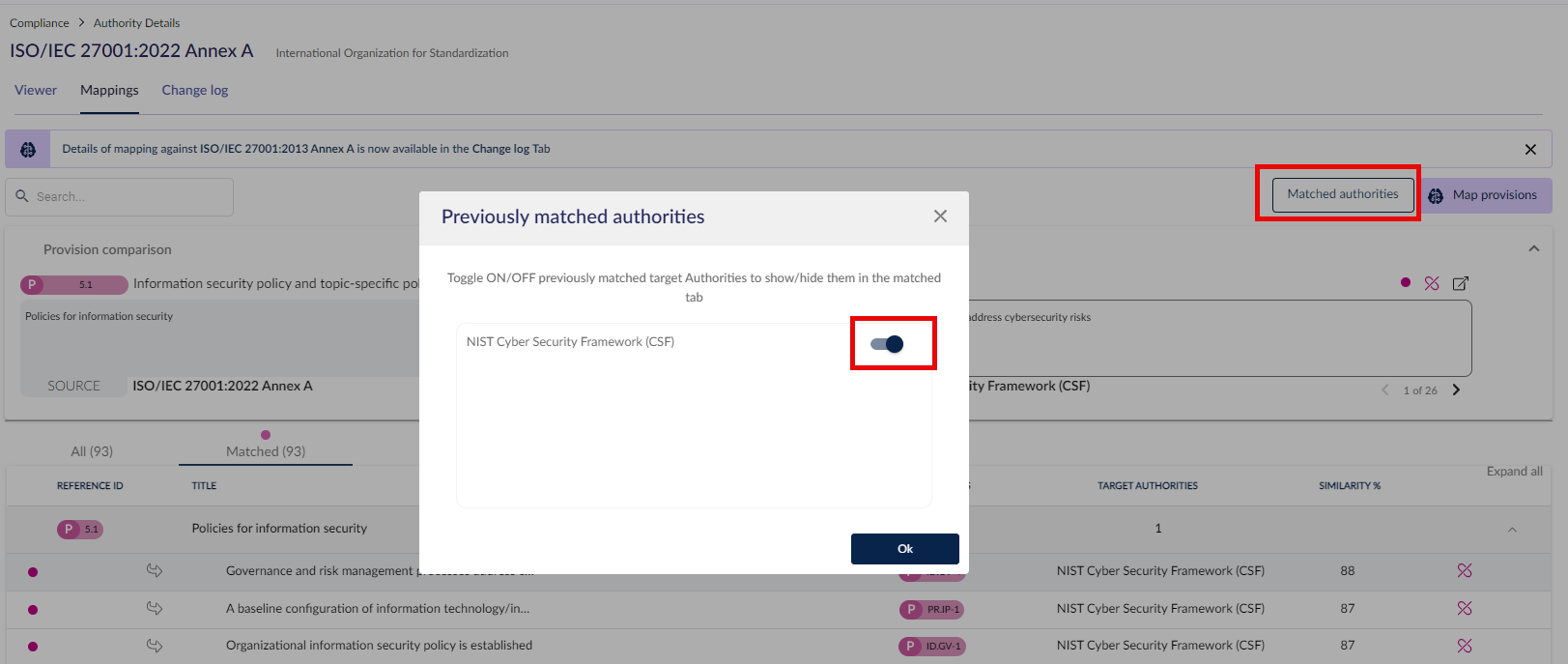This screenshot has width=1568, height=664.
Task: Go to previous comparison of 26
Action: point(1385,390)
